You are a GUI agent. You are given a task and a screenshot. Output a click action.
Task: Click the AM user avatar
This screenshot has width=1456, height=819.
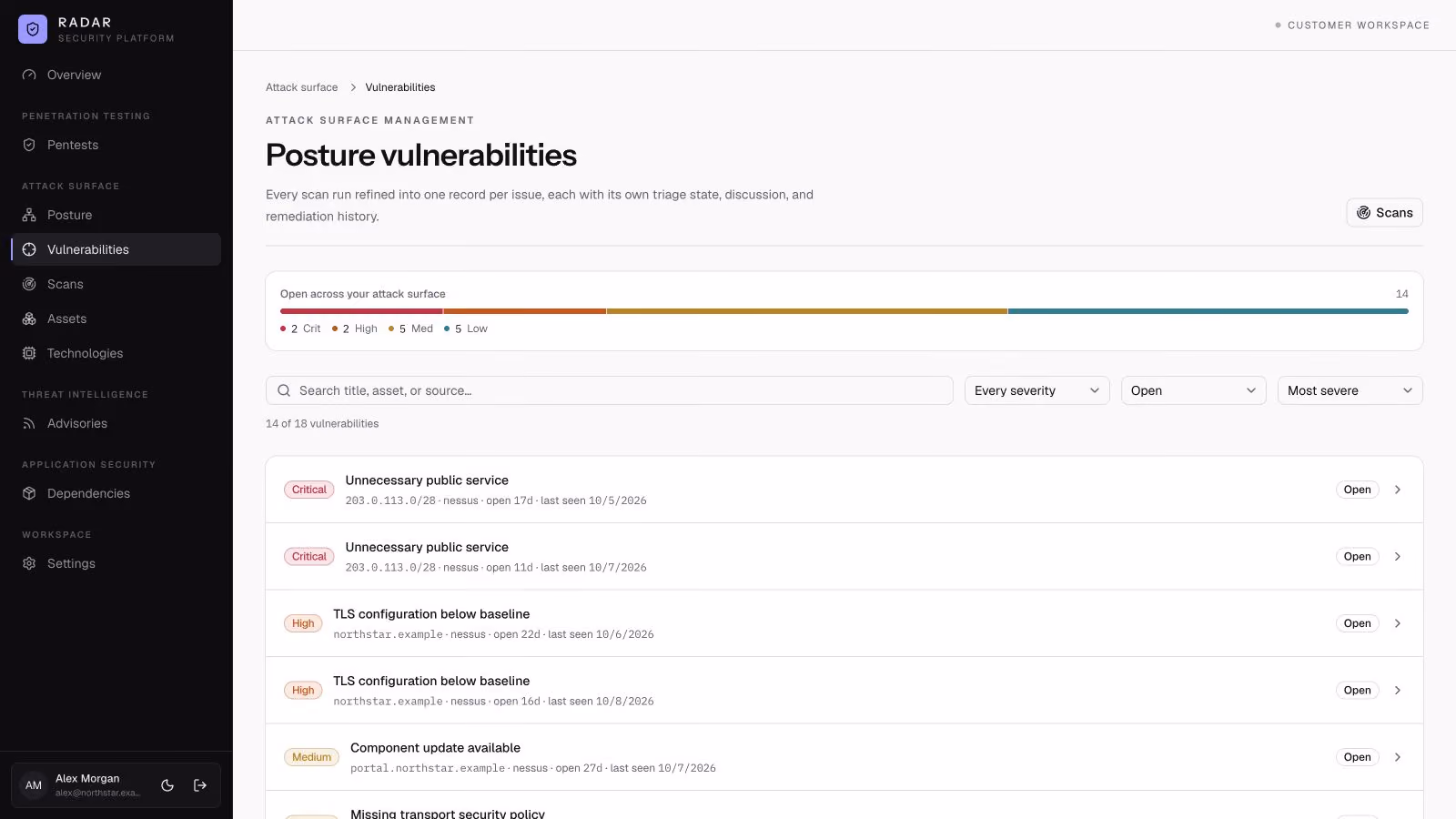click(34, 785)
